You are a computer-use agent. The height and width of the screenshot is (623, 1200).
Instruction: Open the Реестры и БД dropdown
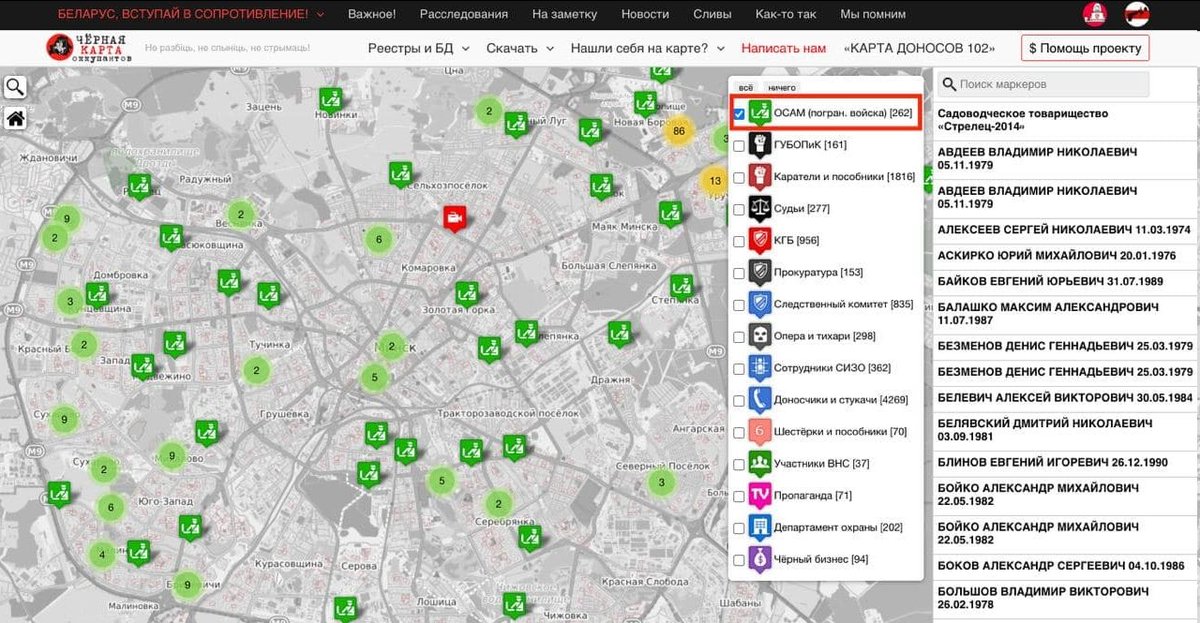(418, 48)
